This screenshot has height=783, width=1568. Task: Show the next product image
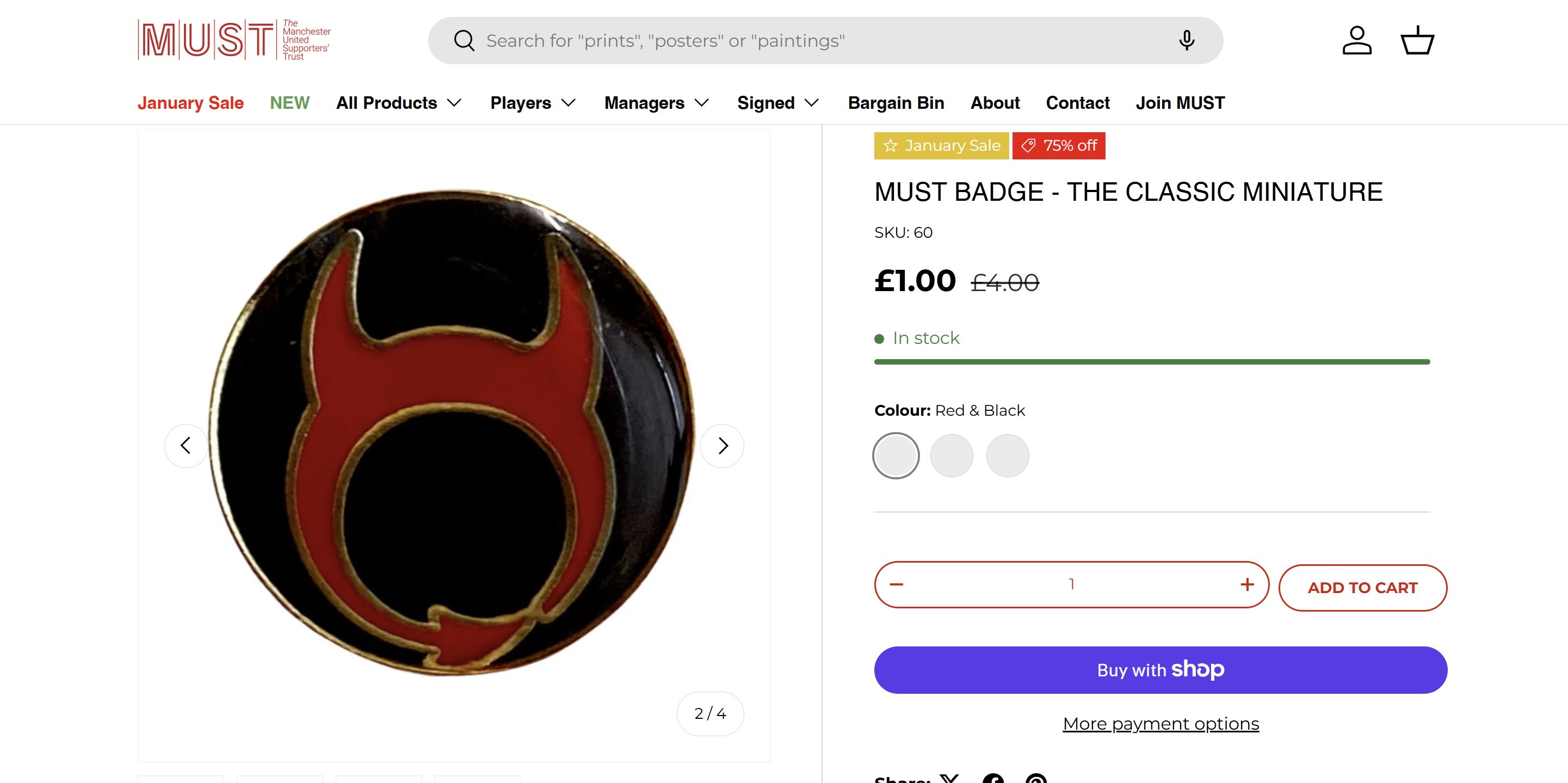(723, 446)
